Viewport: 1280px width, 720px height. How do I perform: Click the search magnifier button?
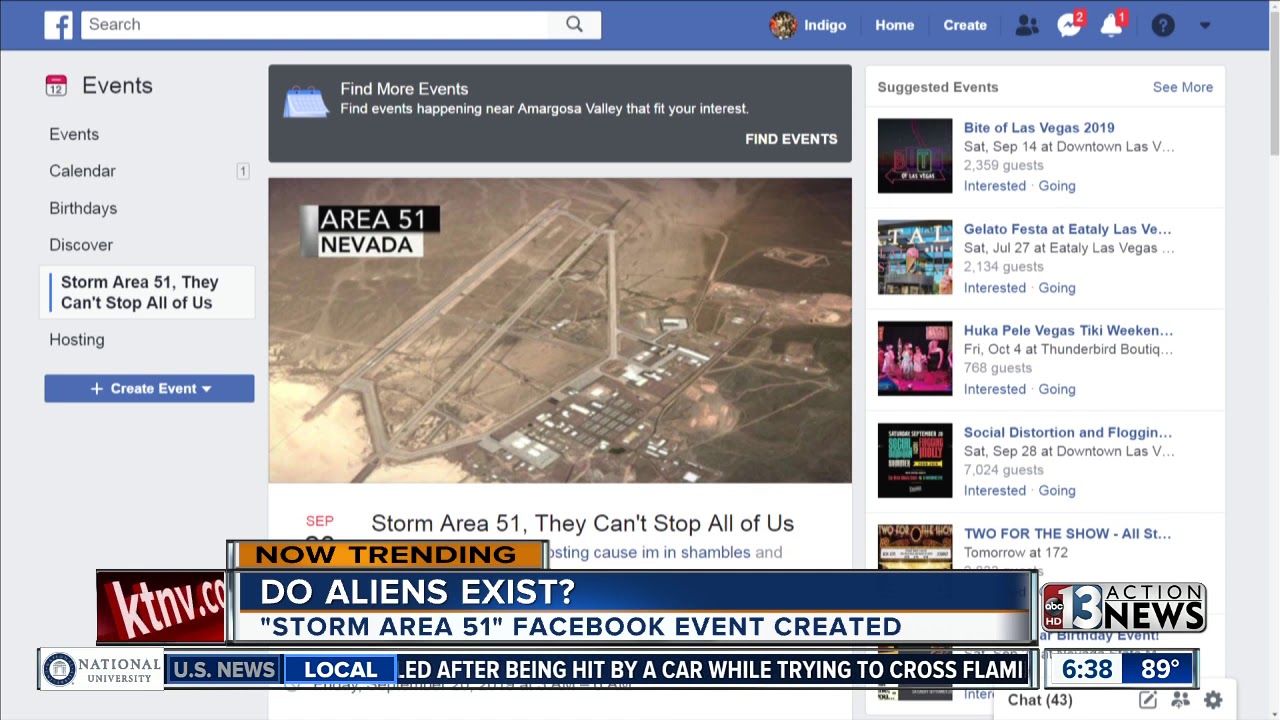point(574,25)
